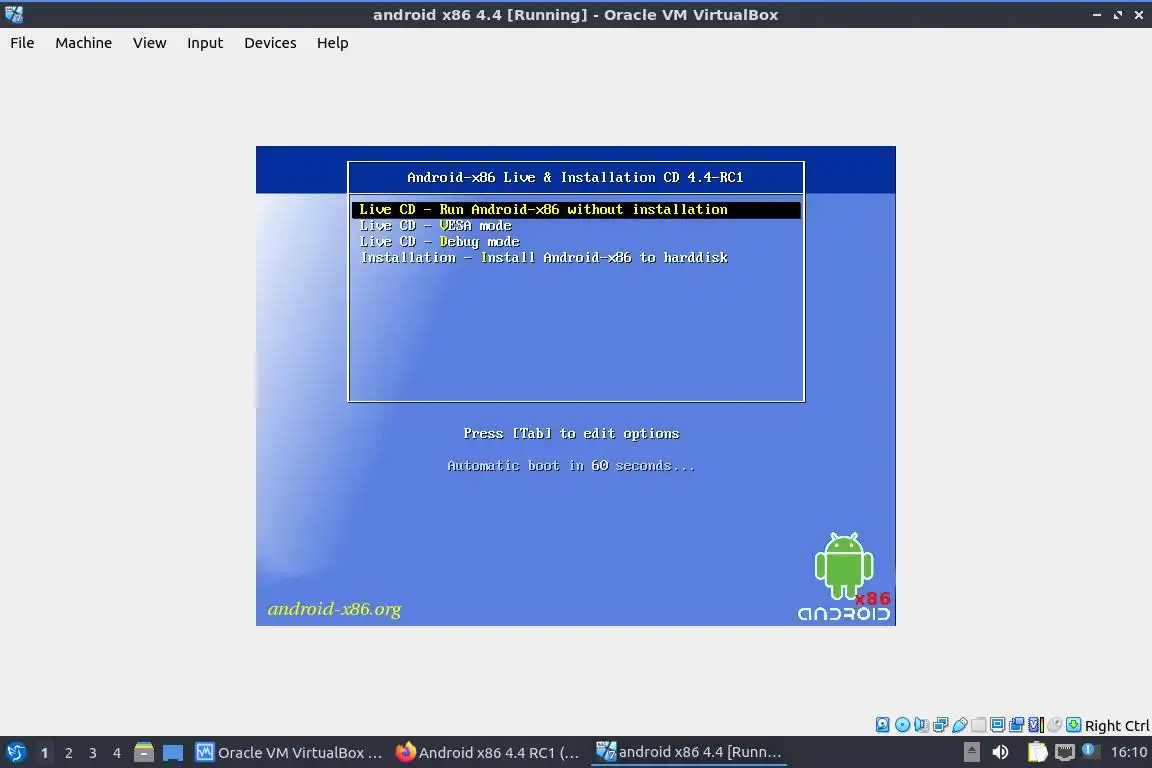The height and width of the screenshot is (768, 1152).
Task: Switch to workspace 3
Action: 93,753
